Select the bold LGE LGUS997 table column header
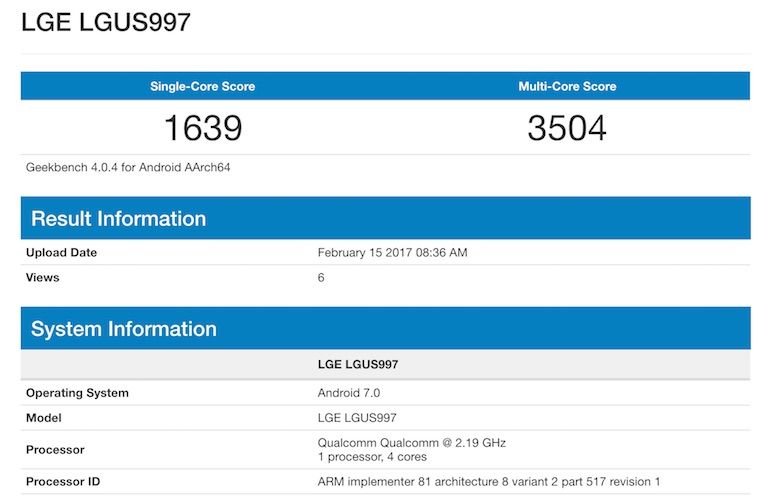The width and height of the screenshot is (782, 496). click(x=358, y=364)
